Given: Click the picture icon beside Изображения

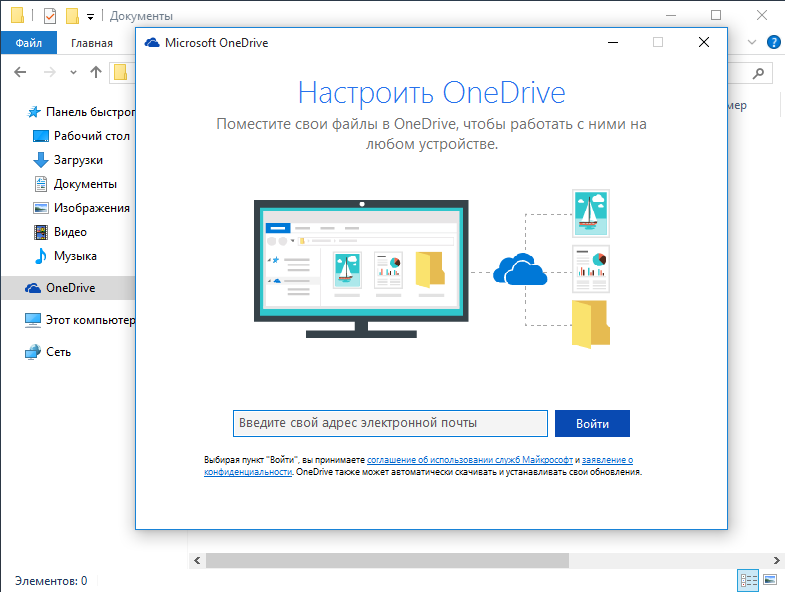Looking at the screenshot, I should [41, 208].
